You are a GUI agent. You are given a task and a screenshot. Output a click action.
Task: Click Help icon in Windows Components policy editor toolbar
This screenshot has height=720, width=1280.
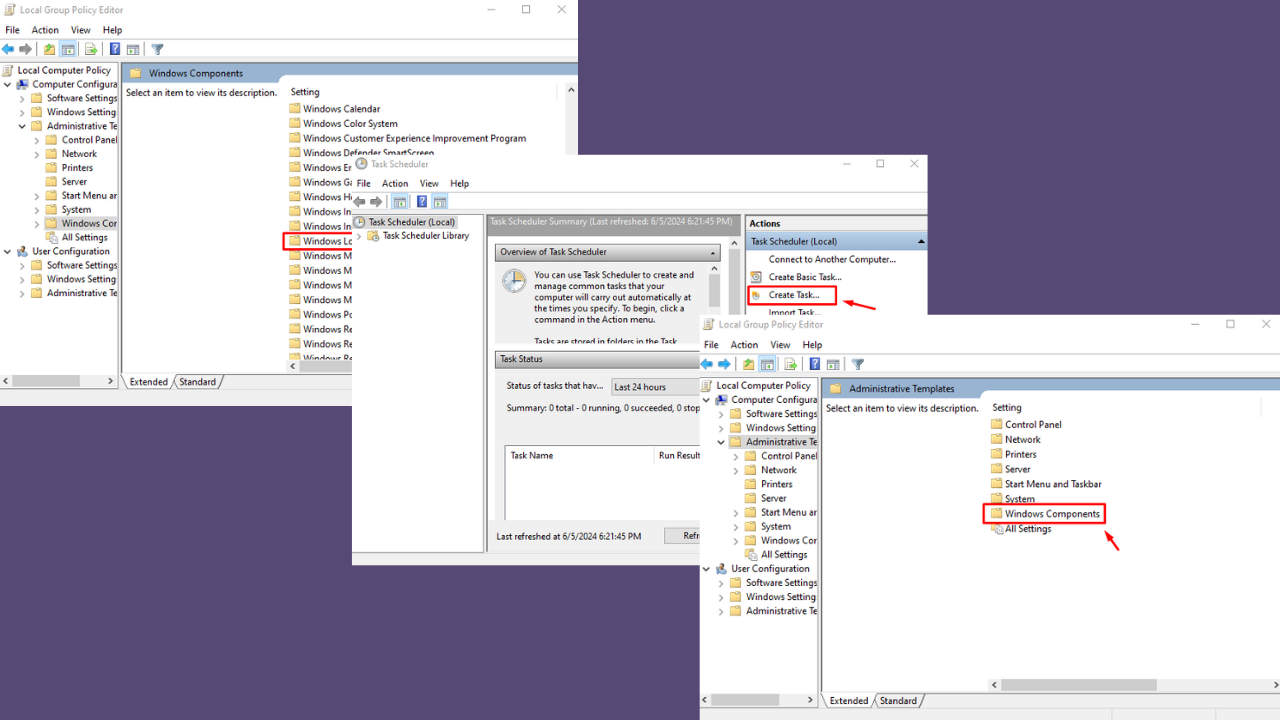115,49
